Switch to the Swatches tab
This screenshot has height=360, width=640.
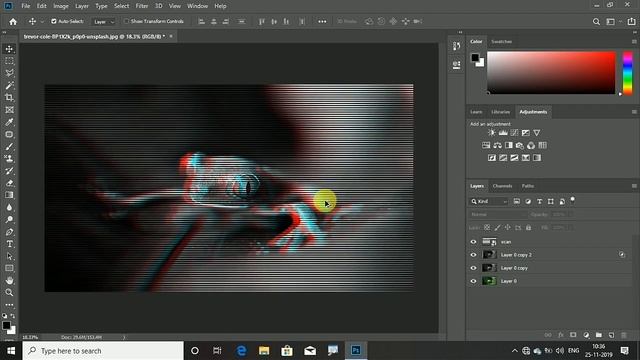(x=502, y=42)
